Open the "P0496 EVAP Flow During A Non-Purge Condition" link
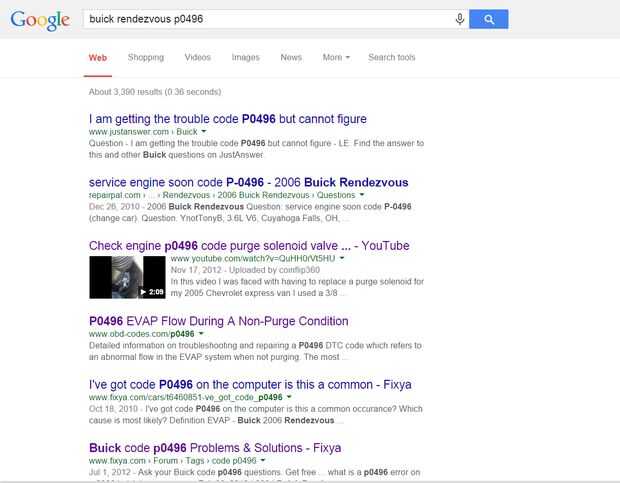The image size is (620, 483). [219, 321]
